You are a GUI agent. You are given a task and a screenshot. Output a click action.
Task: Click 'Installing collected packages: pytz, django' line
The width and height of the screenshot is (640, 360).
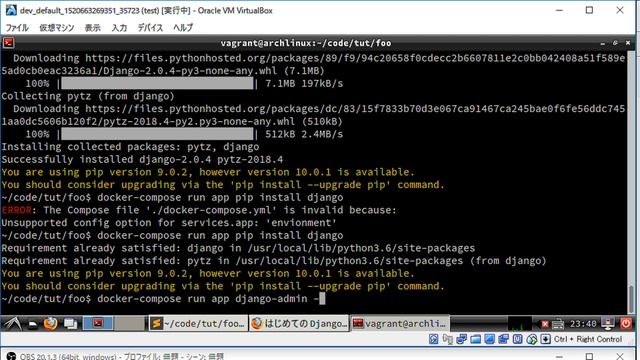(130, 147)
